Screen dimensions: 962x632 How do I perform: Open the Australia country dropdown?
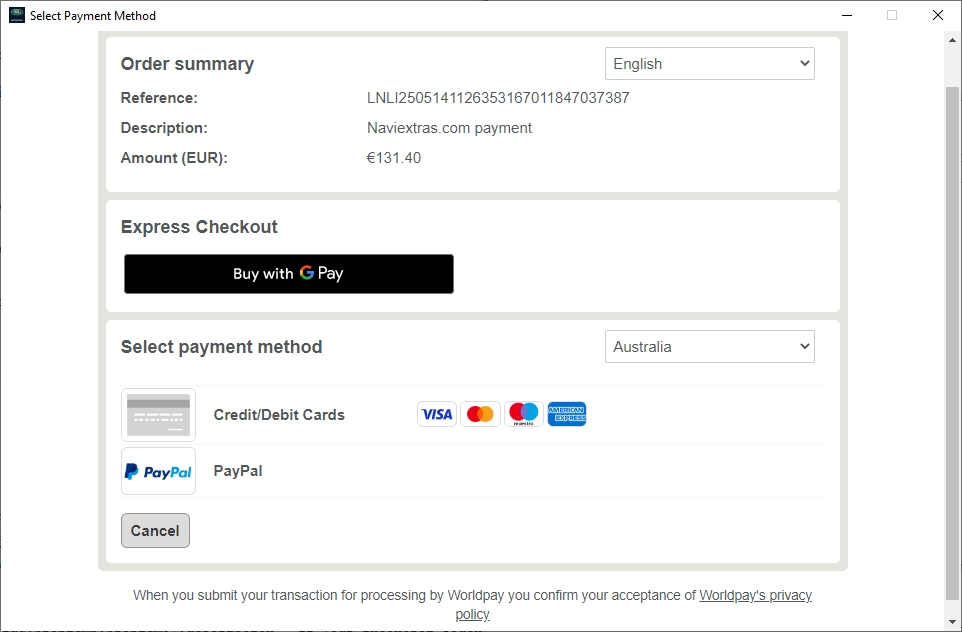(710, 347)
